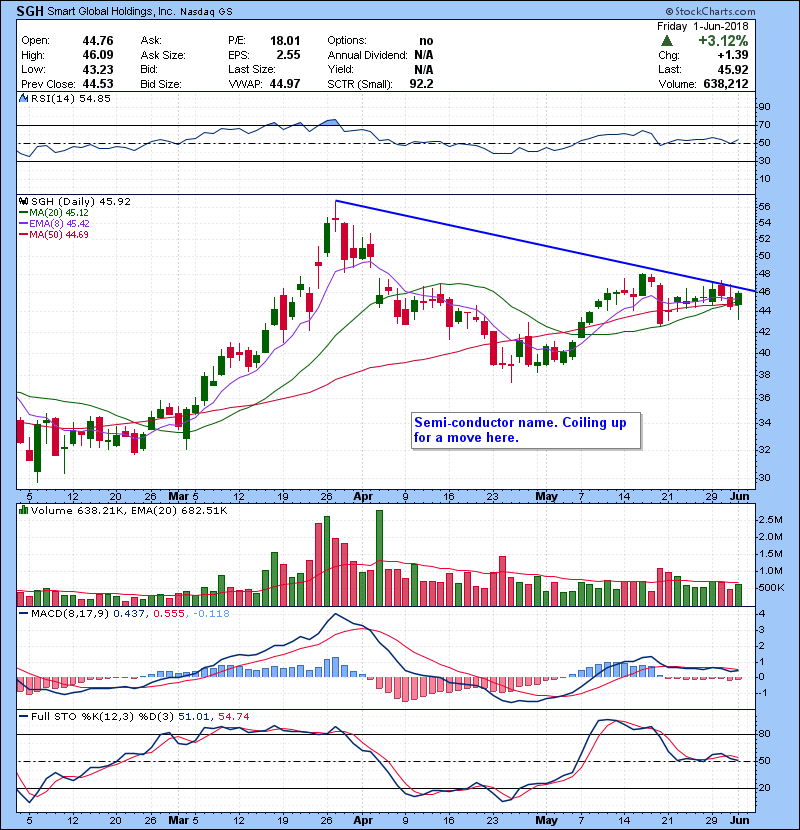Click the SGH (Daily) 45.92 legend label
The image size is (800, 830).
pos(80,201)
